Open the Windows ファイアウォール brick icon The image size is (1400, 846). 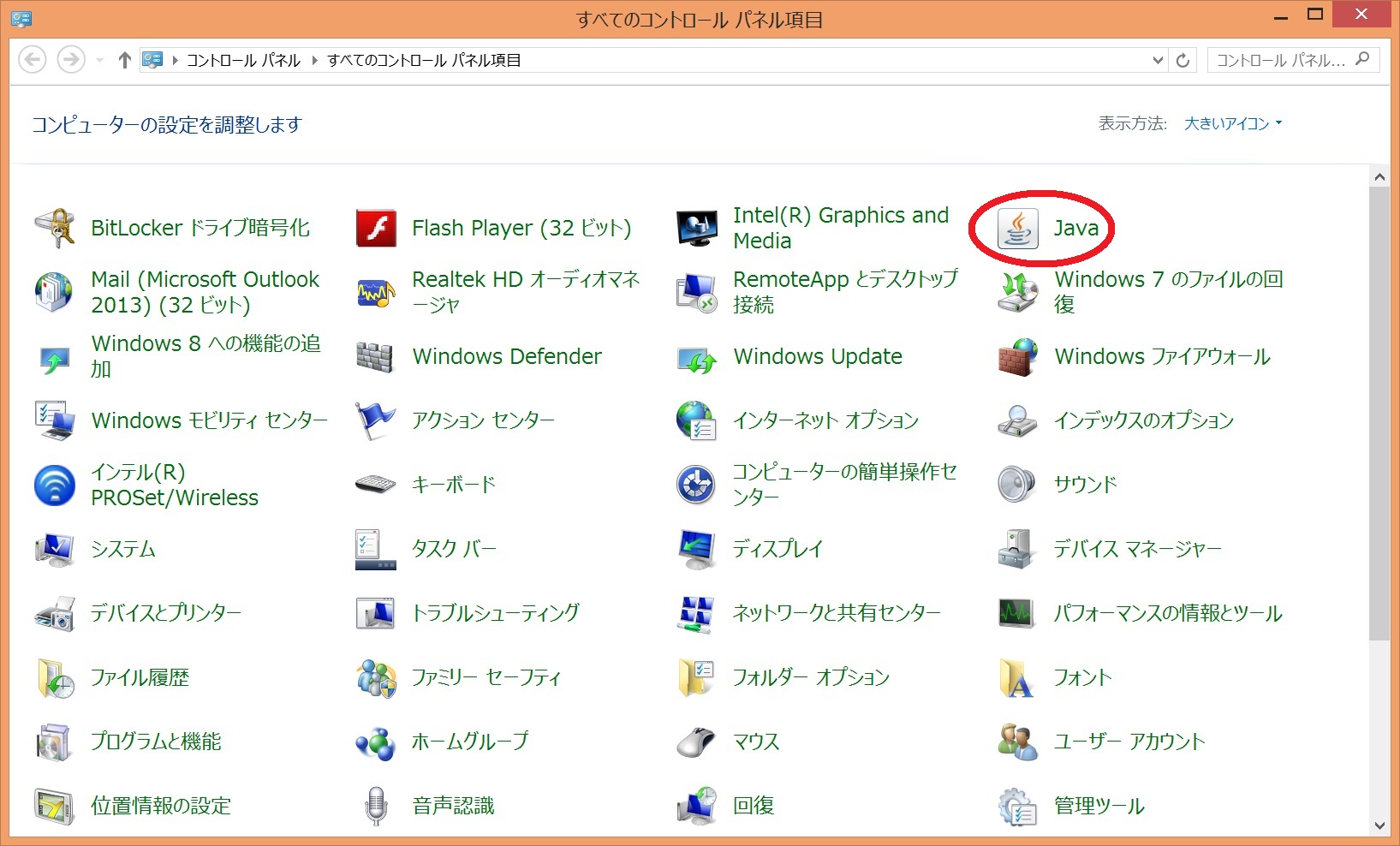[x=1018, y=356]
